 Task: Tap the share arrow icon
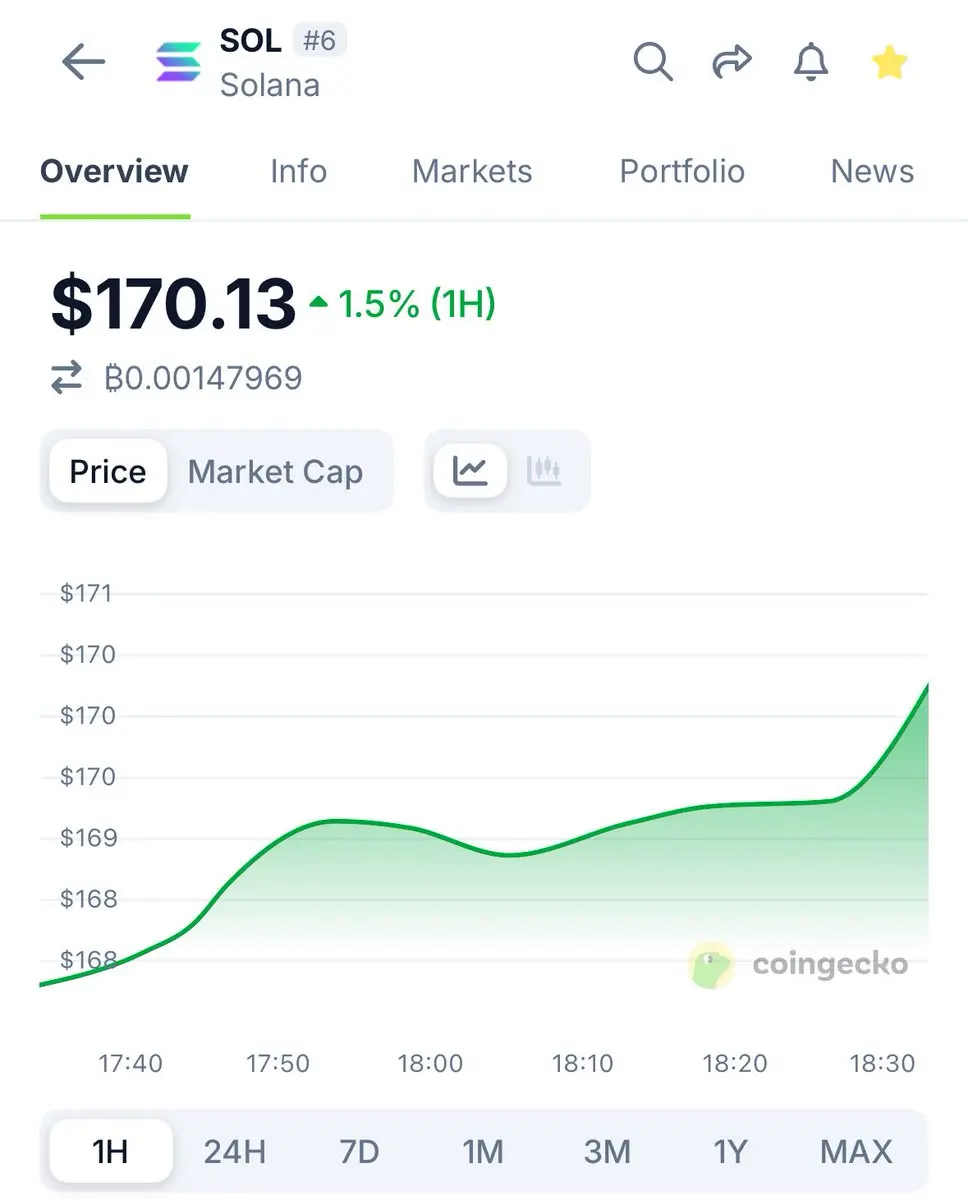(731, 63)
